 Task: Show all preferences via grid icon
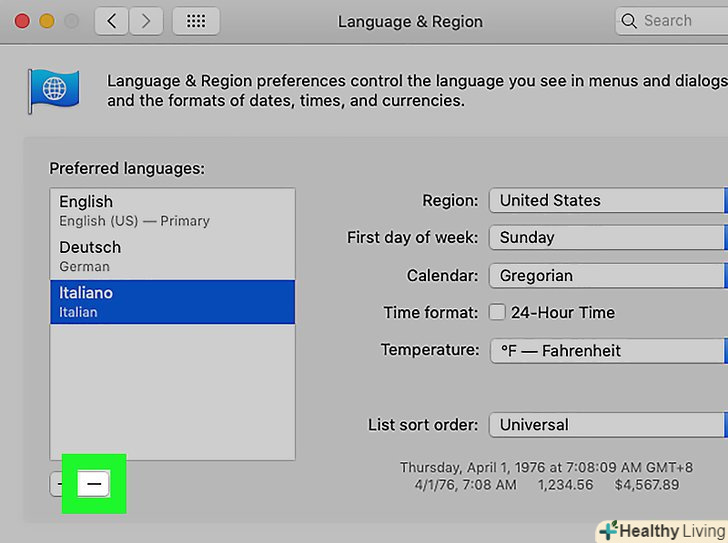(x=196, y=21)
